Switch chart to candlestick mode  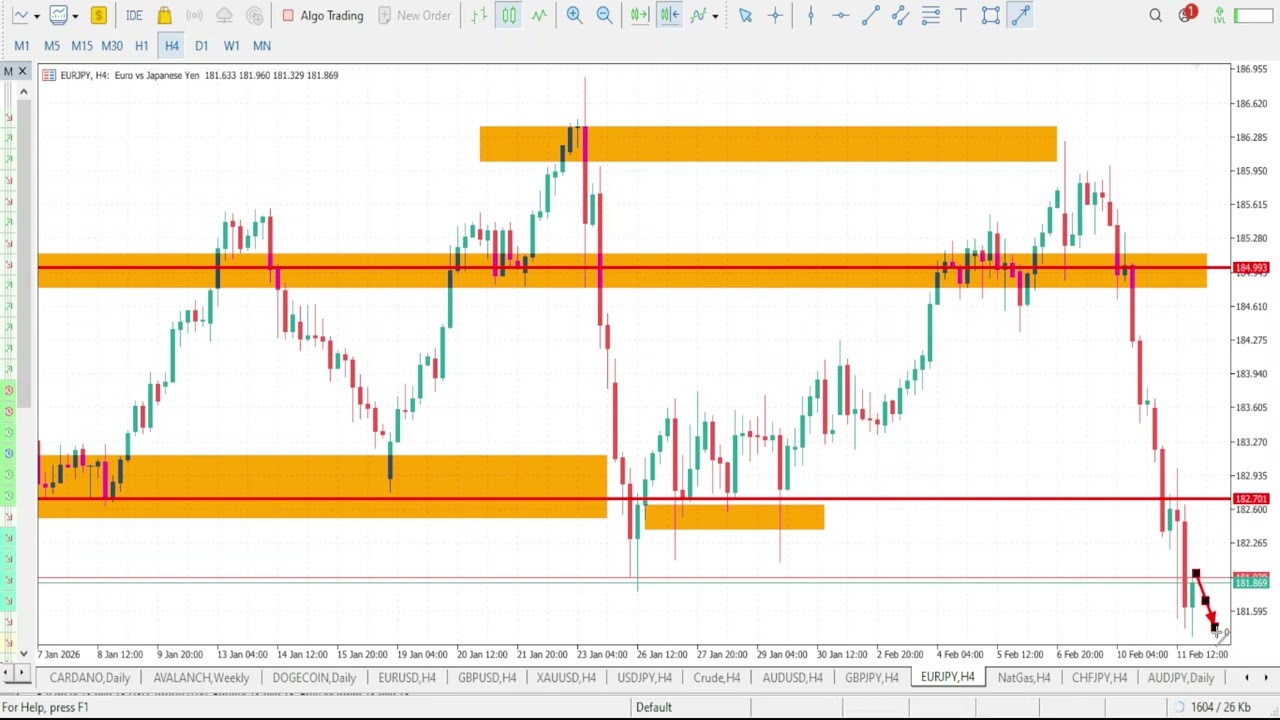point(509,15)
